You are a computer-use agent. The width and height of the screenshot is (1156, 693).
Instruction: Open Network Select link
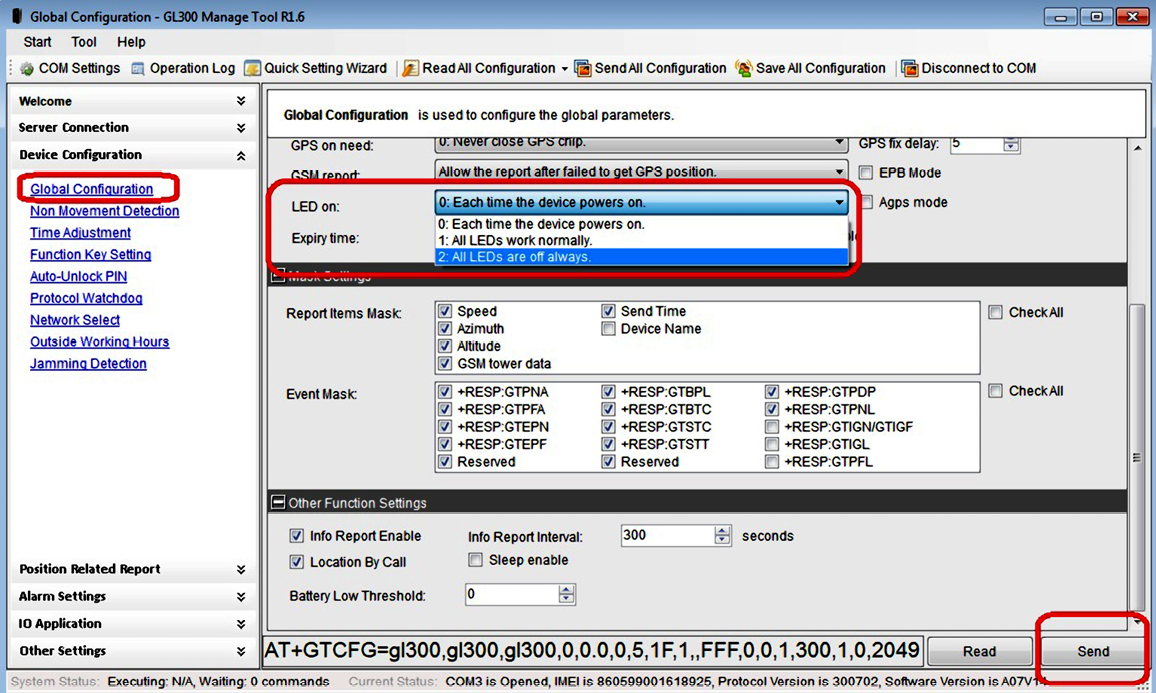74,320
